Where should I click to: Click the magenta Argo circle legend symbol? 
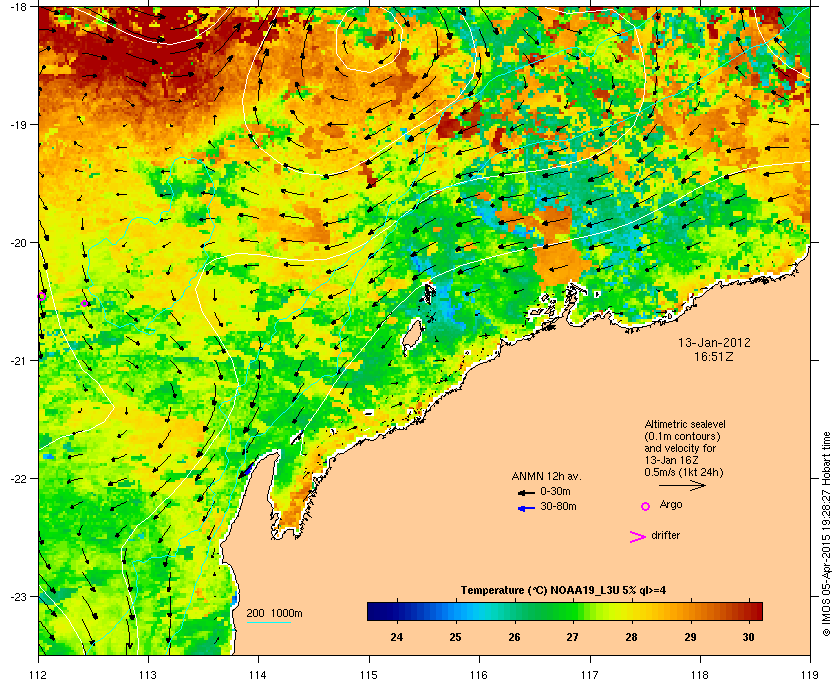[x=646, y=506]
